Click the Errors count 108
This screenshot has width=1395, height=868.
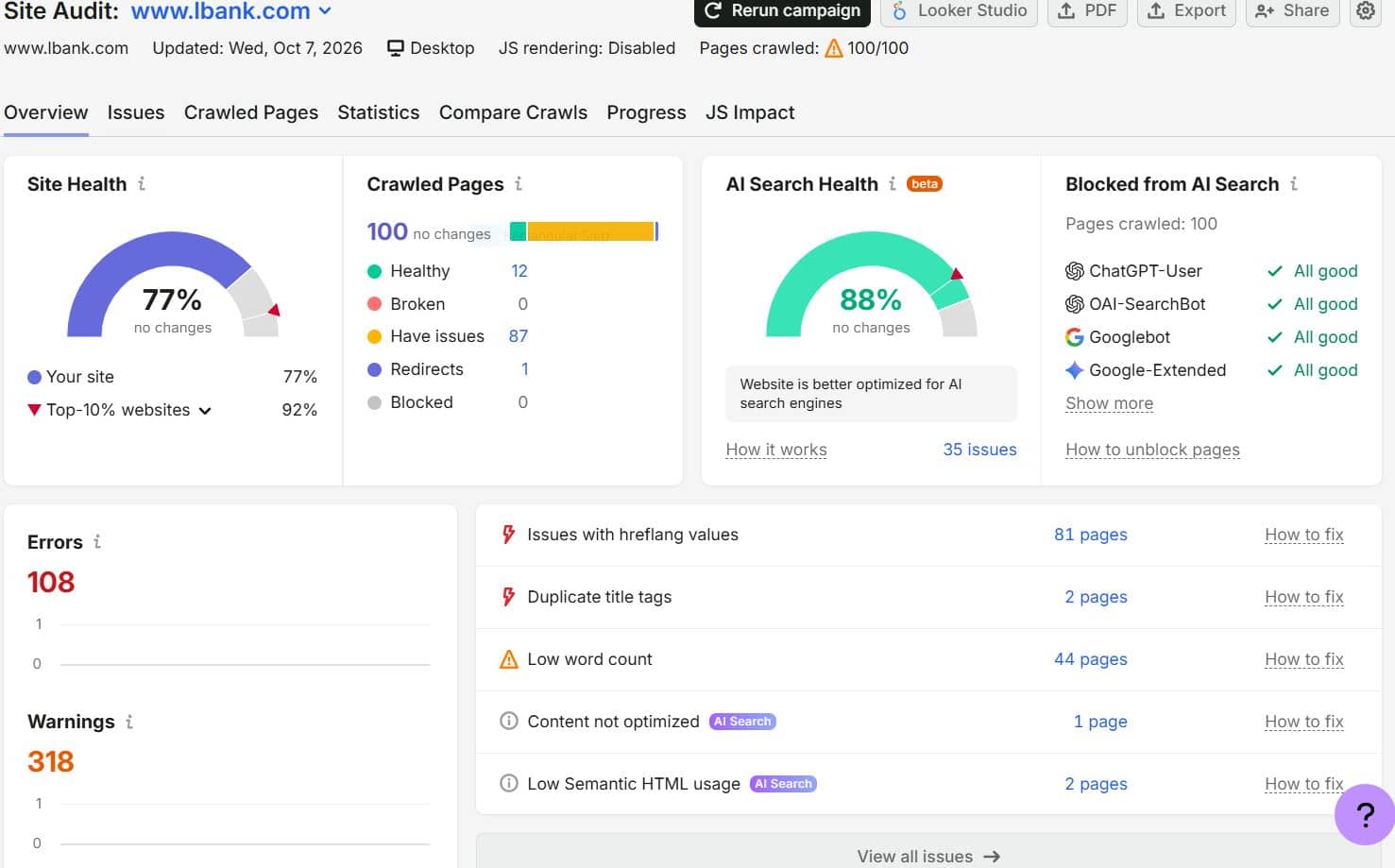51,582
